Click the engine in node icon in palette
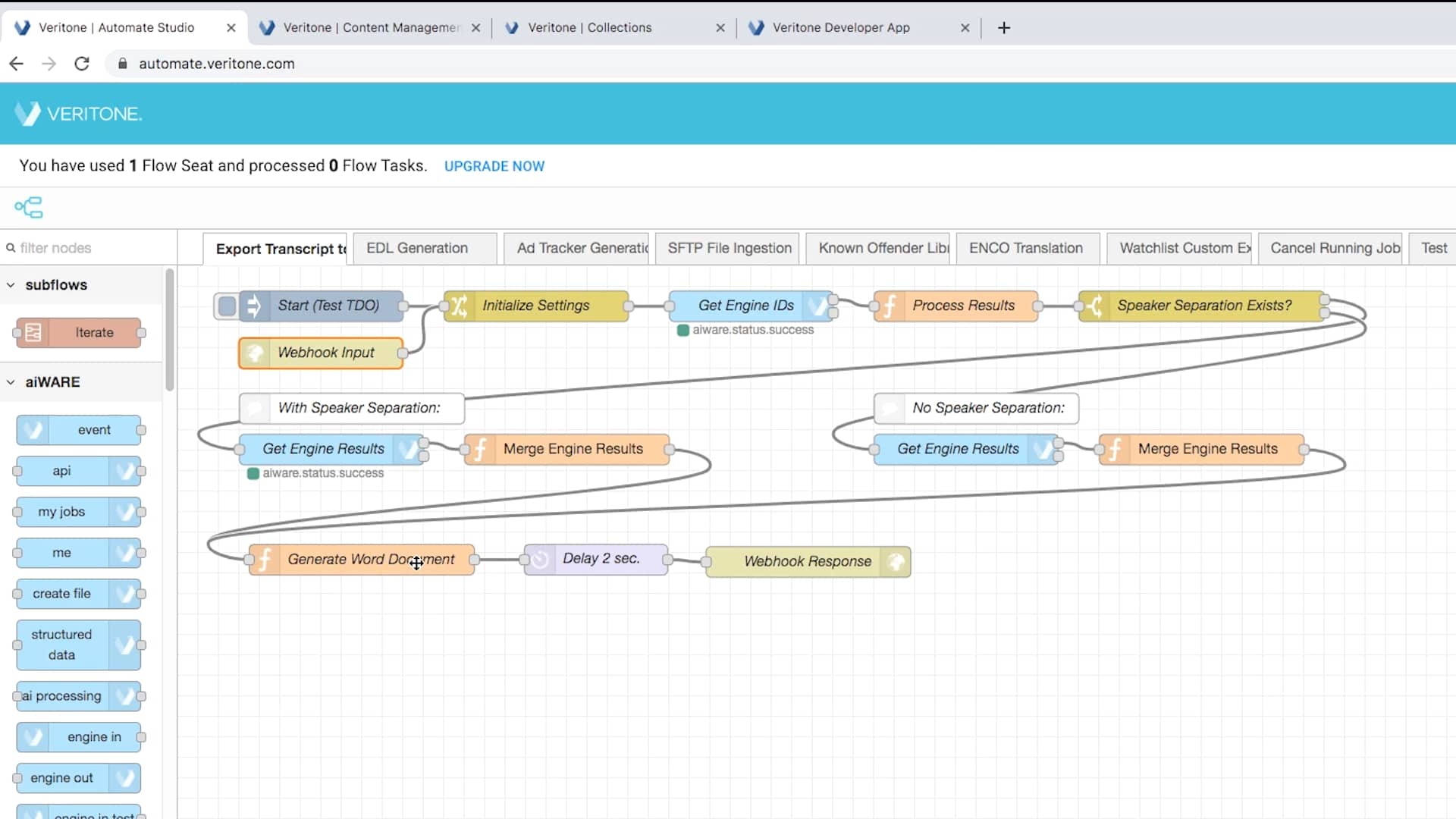 [x=33, y=737]
